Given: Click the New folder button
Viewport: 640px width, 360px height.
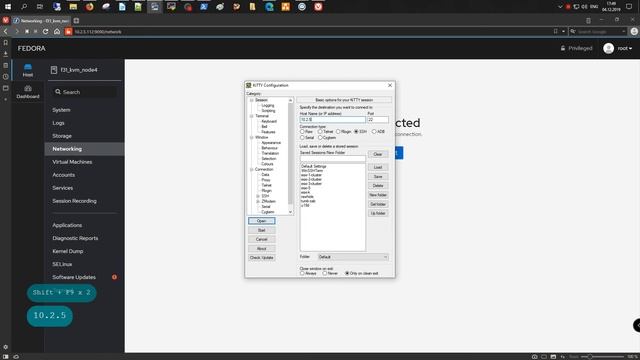Looking at the screenshot, I should pos(378,195).
